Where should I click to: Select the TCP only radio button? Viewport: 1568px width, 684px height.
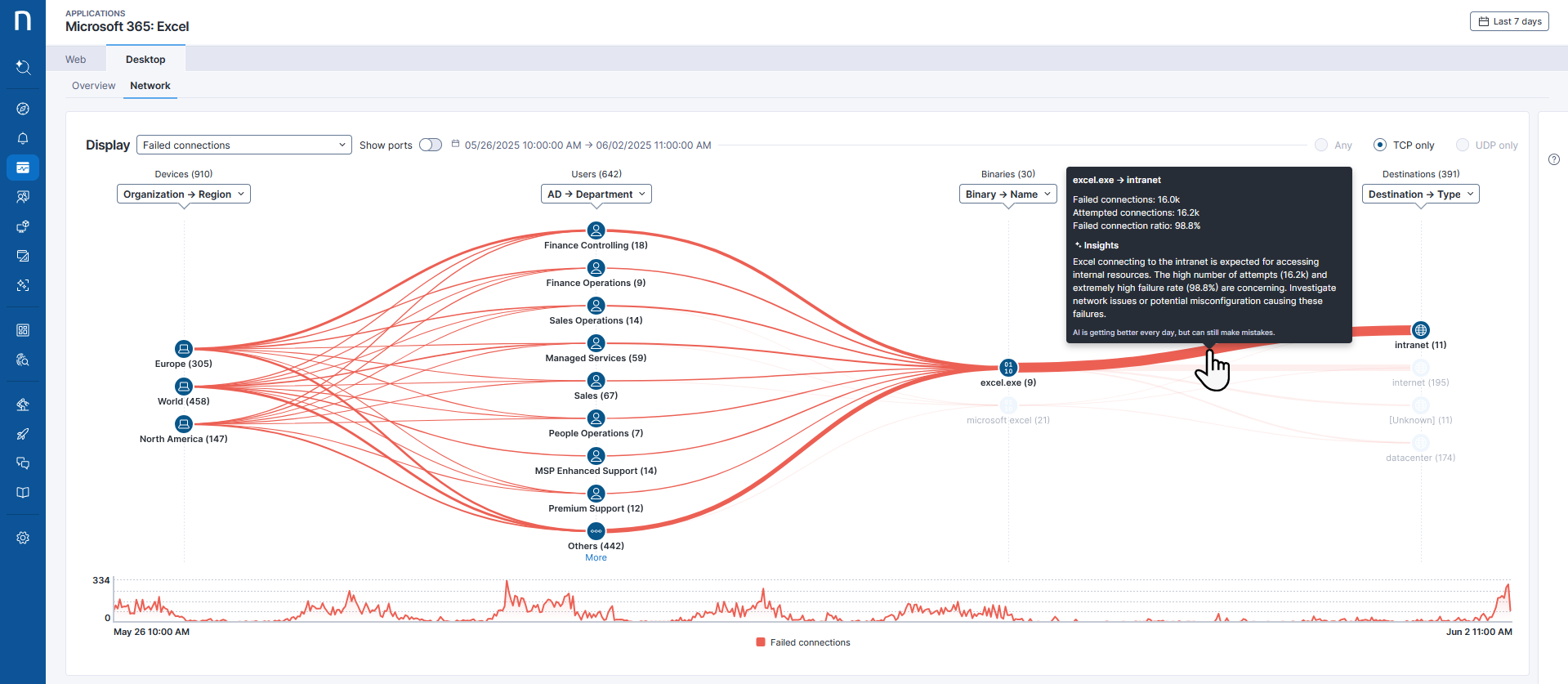(x=1380, y=145)
